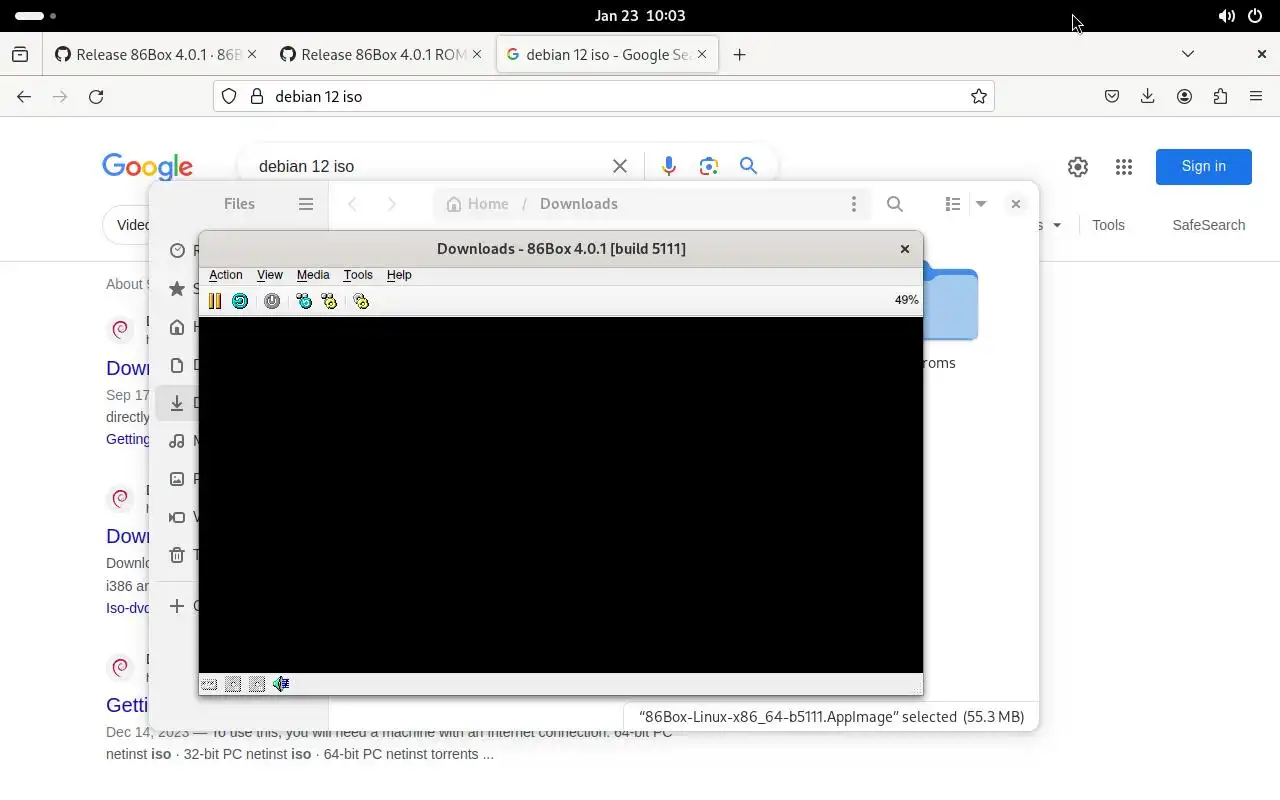Open Videos via the camera icon in Files sidebar
Viewport: 1280px width, 800px height.
point(177,517)
